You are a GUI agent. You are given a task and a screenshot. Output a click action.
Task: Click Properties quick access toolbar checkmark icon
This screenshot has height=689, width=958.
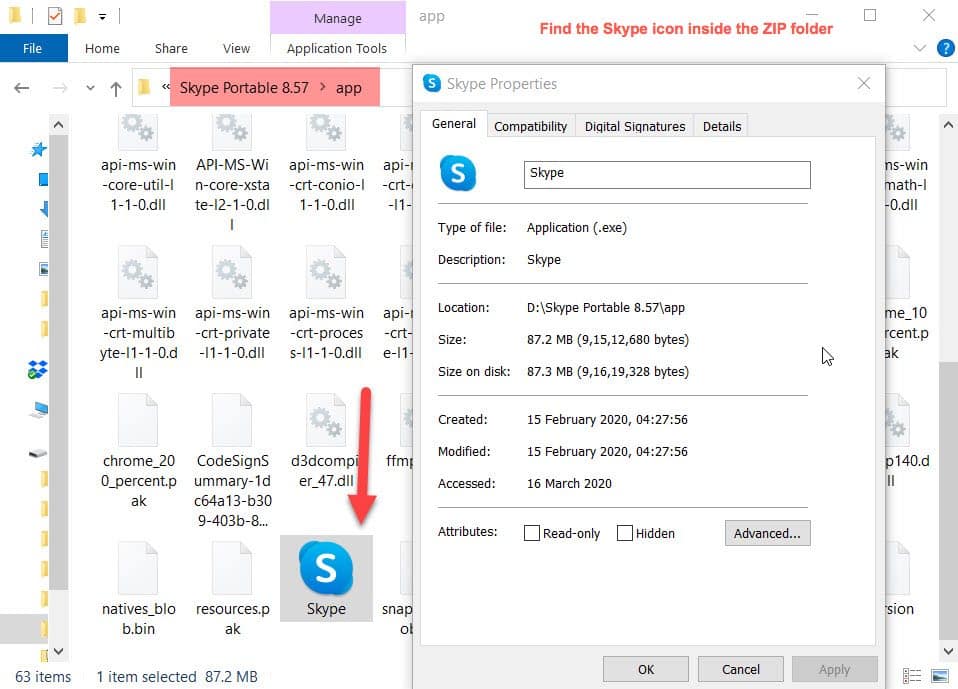click(x=54, y=16)
